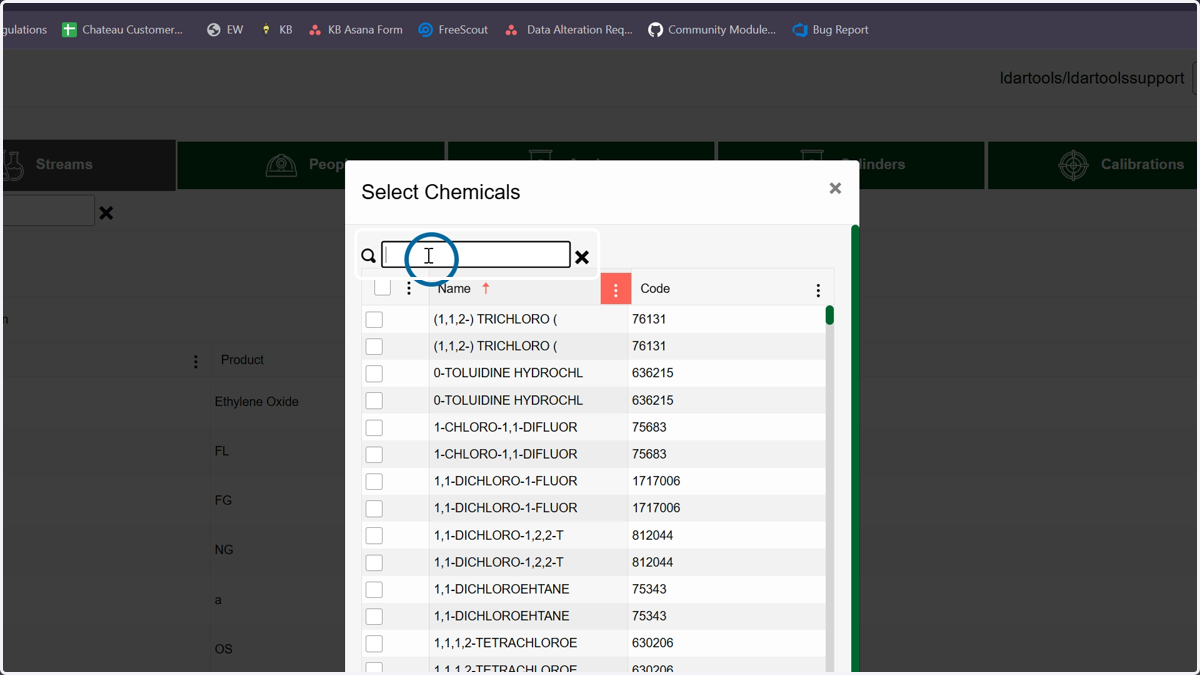Clear the background filter field with the X icon

tap(106, 212)
